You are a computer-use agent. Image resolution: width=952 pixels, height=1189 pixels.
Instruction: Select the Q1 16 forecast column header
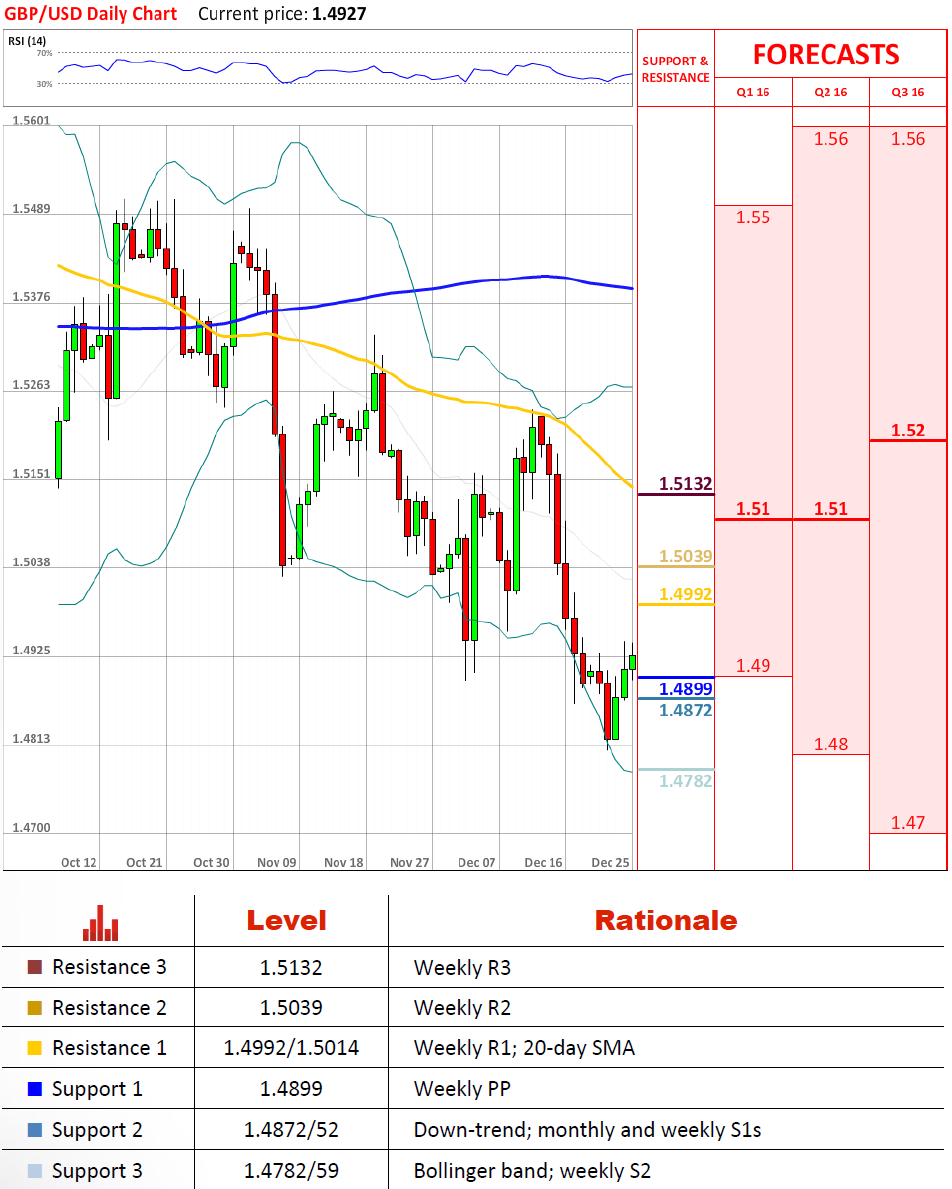[752, 92]
